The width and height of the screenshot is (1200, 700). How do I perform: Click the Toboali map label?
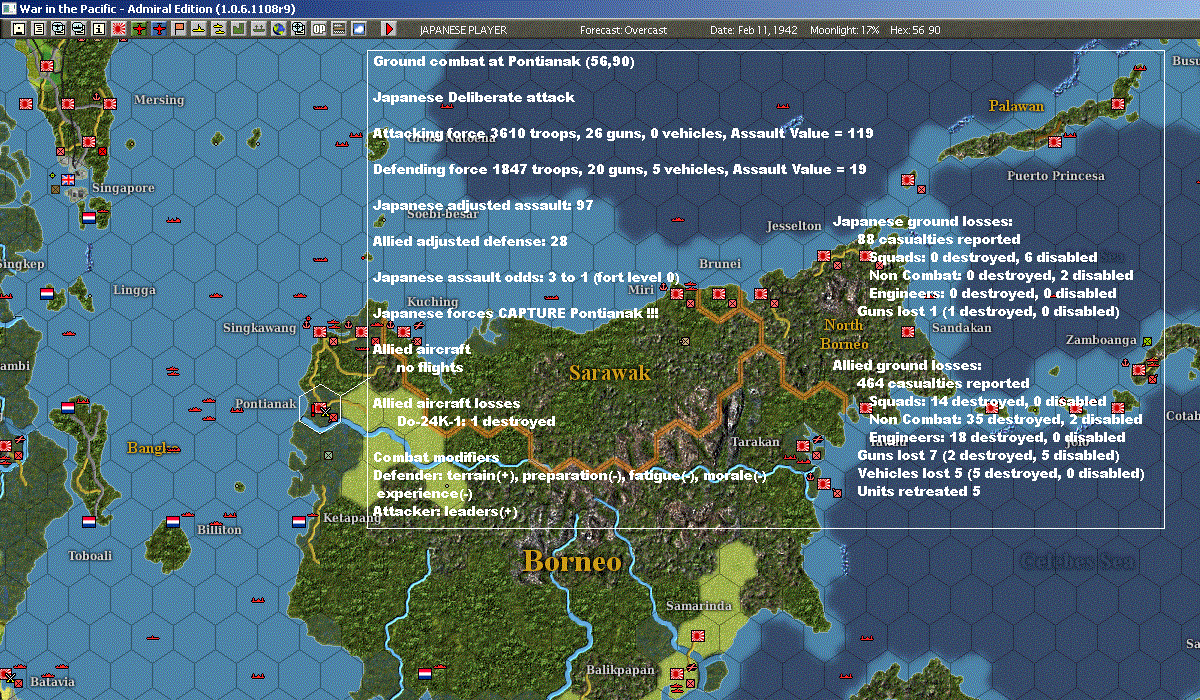(90, 556)
